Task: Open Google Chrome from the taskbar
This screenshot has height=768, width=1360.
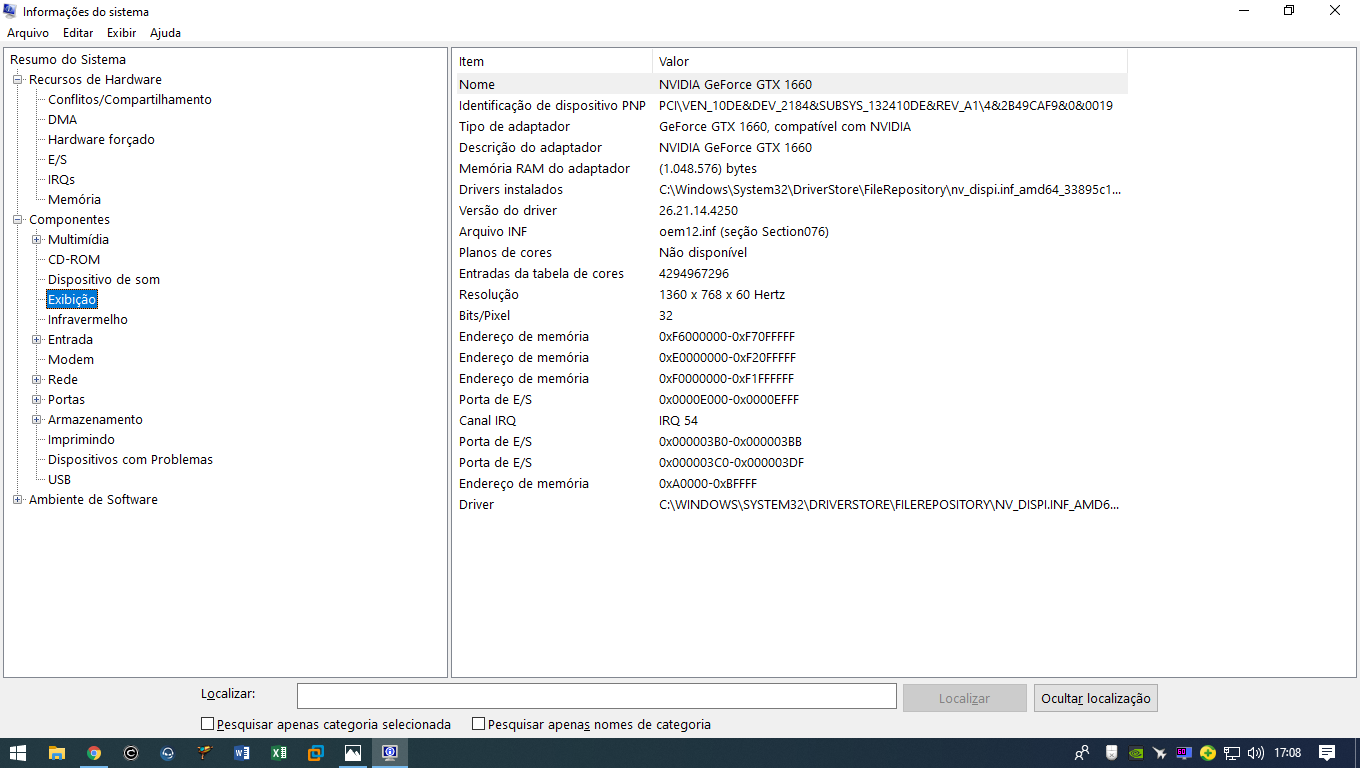Action: 94,753
